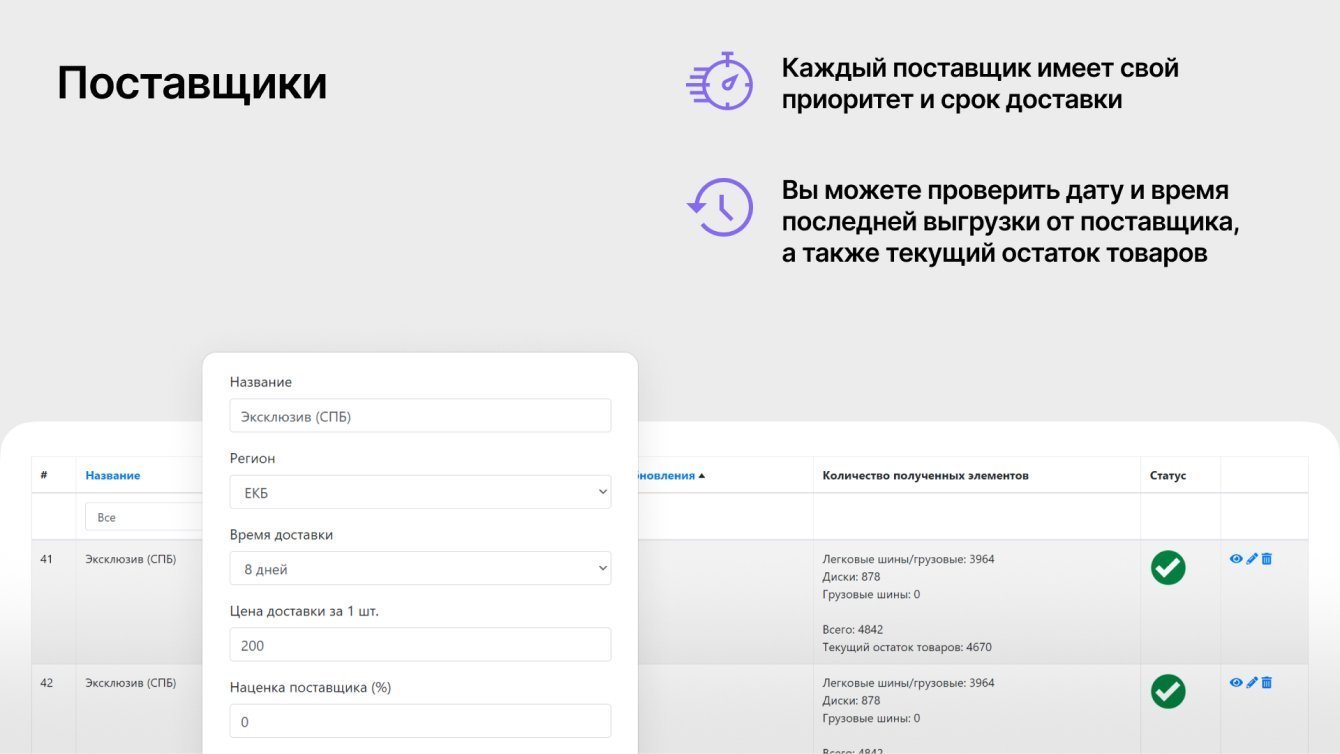Image resolution: width=1340 pixels, height=754 pixels.
Task: Click the 'Наценка поставщика (%)' label
Action: (x=309, y=688)
